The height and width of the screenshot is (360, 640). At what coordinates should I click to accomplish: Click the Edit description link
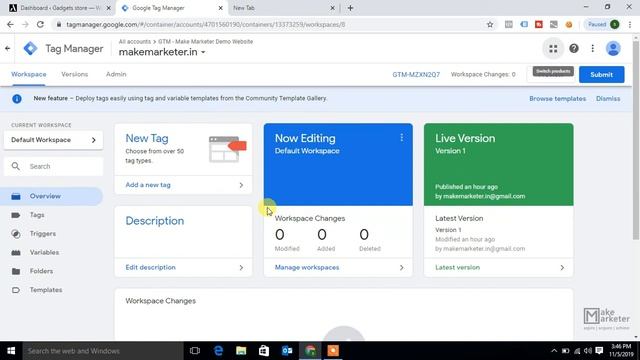point(150,267)
